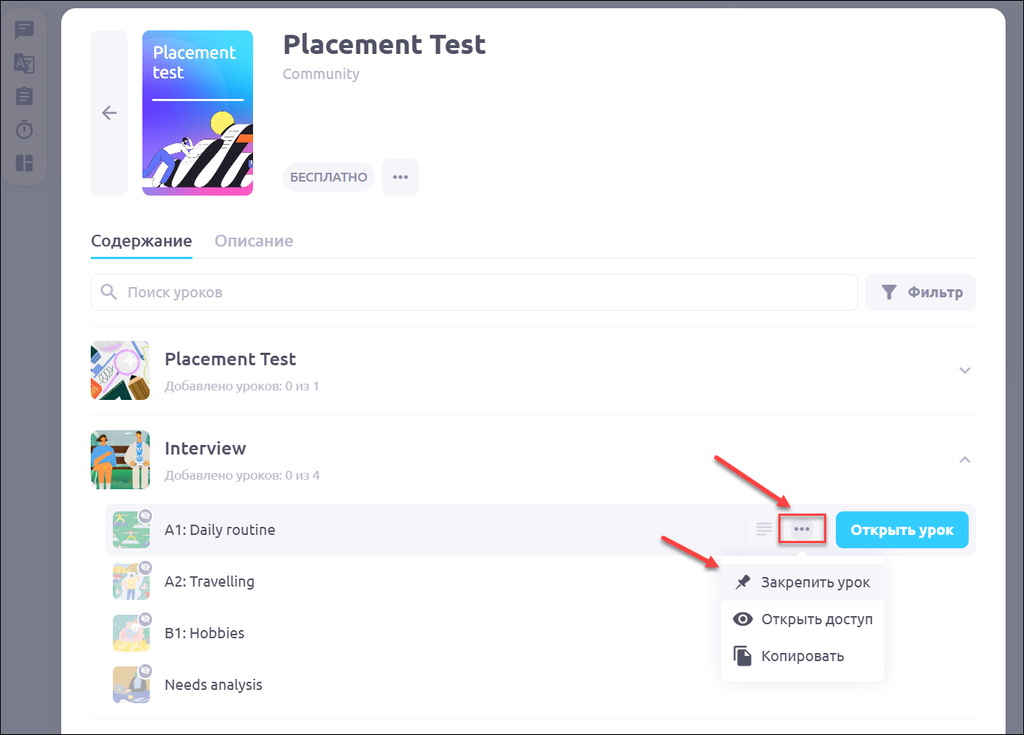This screenshot has height=735, width=1024.
Task: Click the Открыть урок button
Action: coord(902,529)
